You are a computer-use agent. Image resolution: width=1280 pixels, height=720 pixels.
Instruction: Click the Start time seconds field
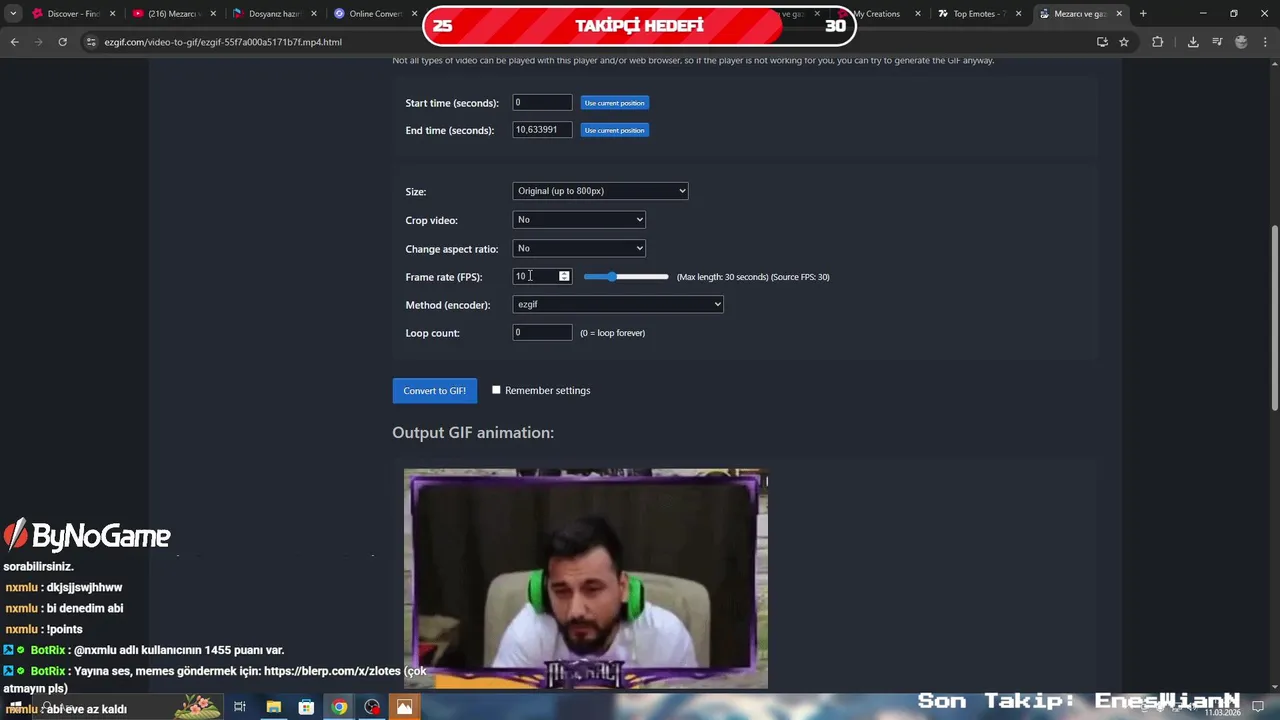tap(542, 102)
